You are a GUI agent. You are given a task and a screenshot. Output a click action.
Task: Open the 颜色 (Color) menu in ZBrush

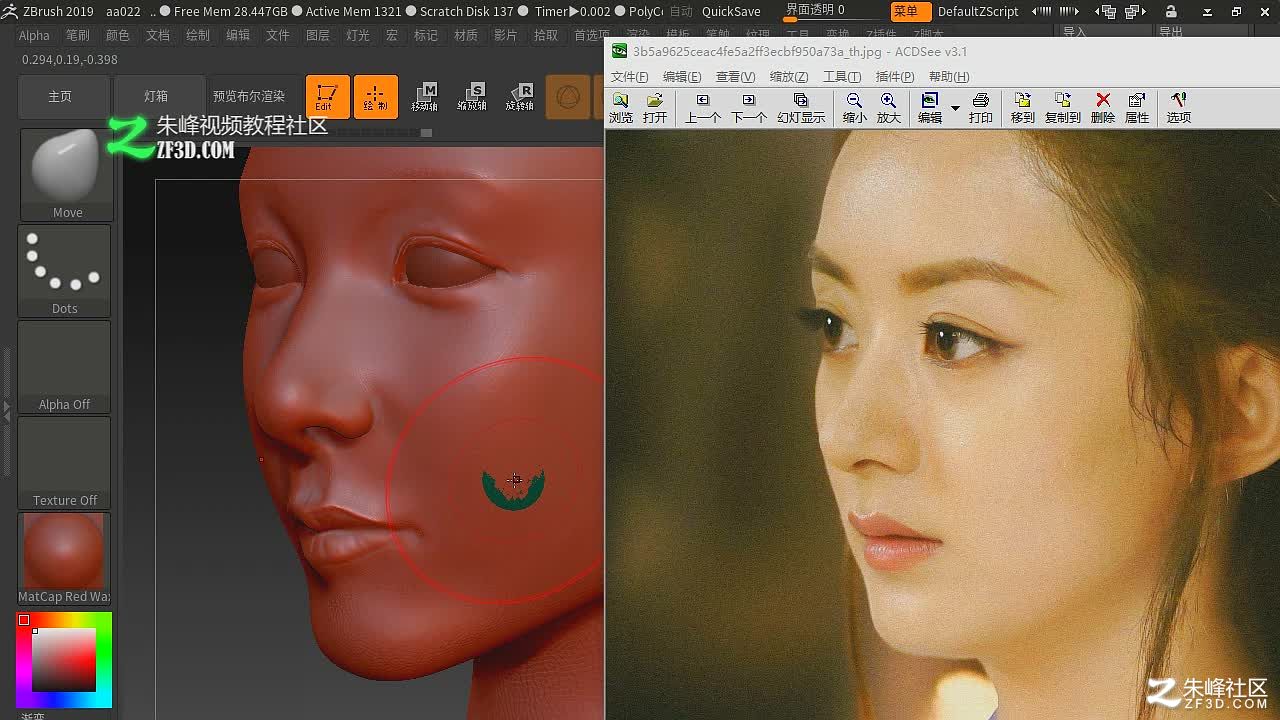(x=118, y=35)
